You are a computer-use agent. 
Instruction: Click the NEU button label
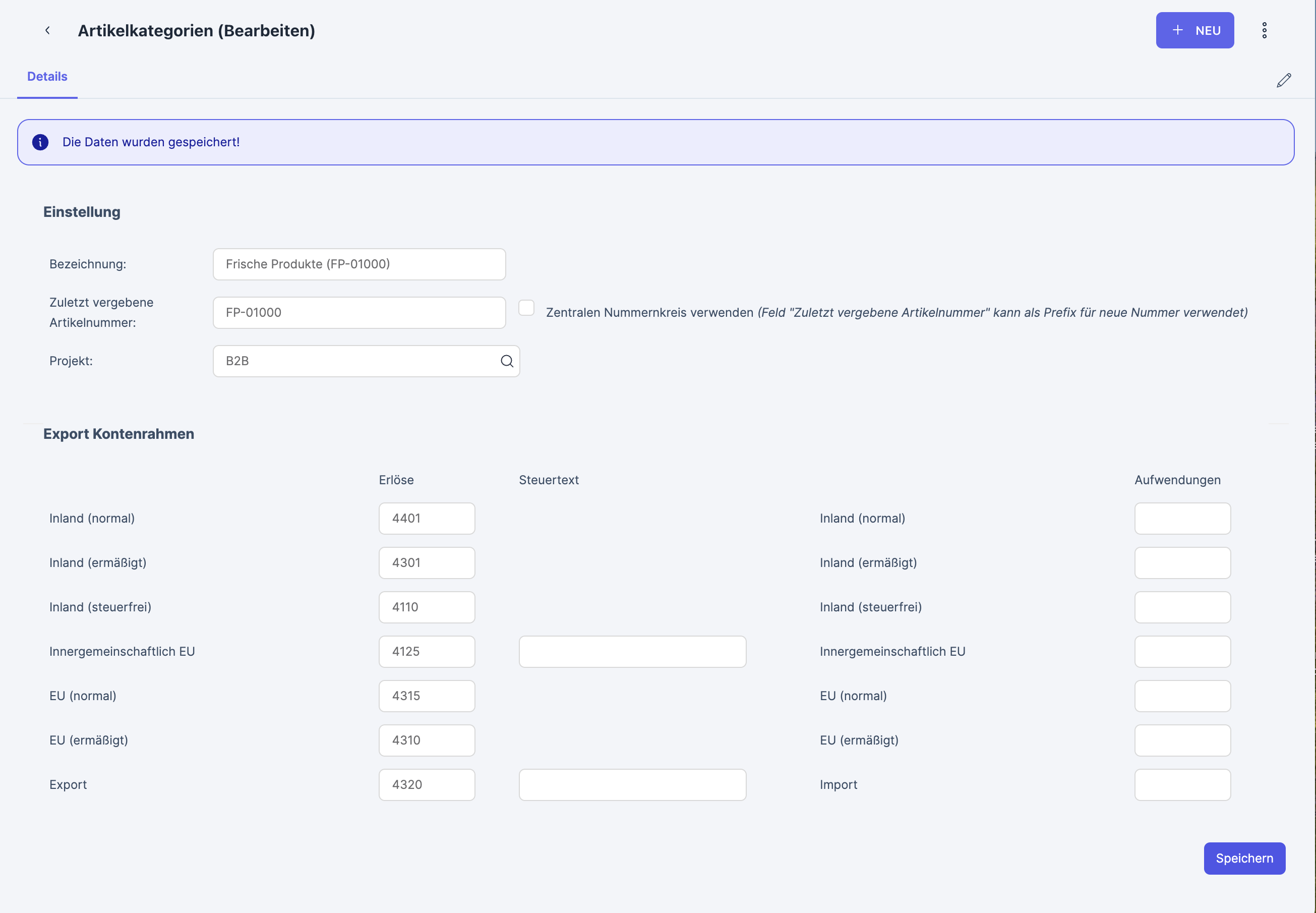(x=1208, y=31)
